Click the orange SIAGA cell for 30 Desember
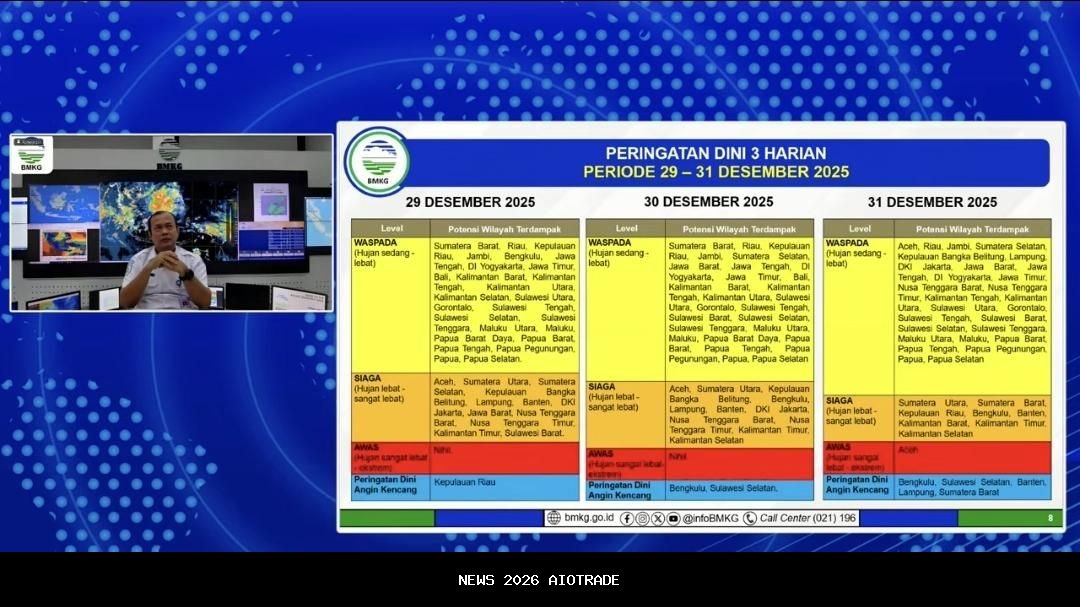1080x607 pixels. [739, 414]
